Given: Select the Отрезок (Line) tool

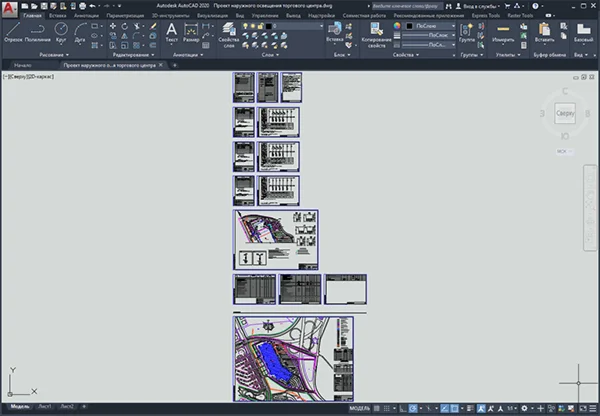Looking at the screenshot, I should coord(13,32).
